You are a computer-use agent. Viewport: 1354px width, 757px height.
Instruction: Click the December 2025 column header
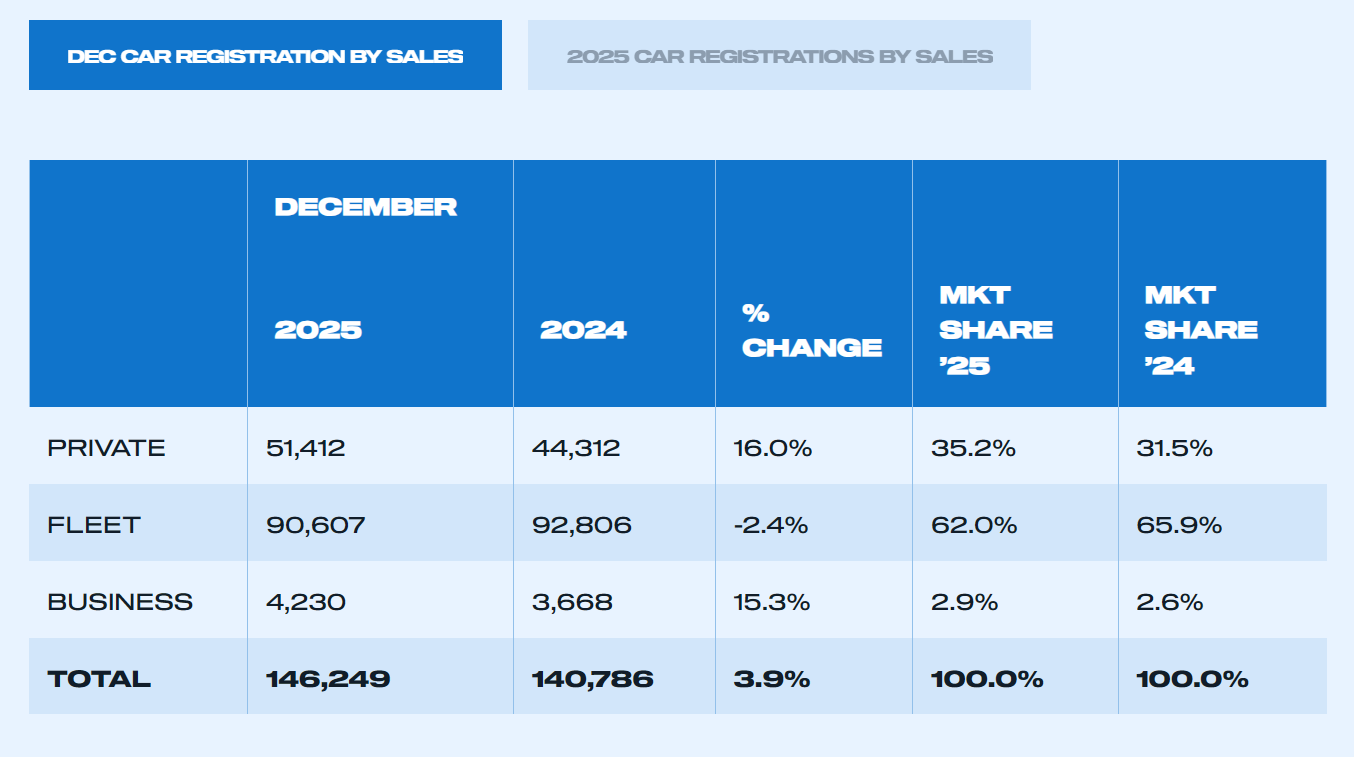click(318, 330)
